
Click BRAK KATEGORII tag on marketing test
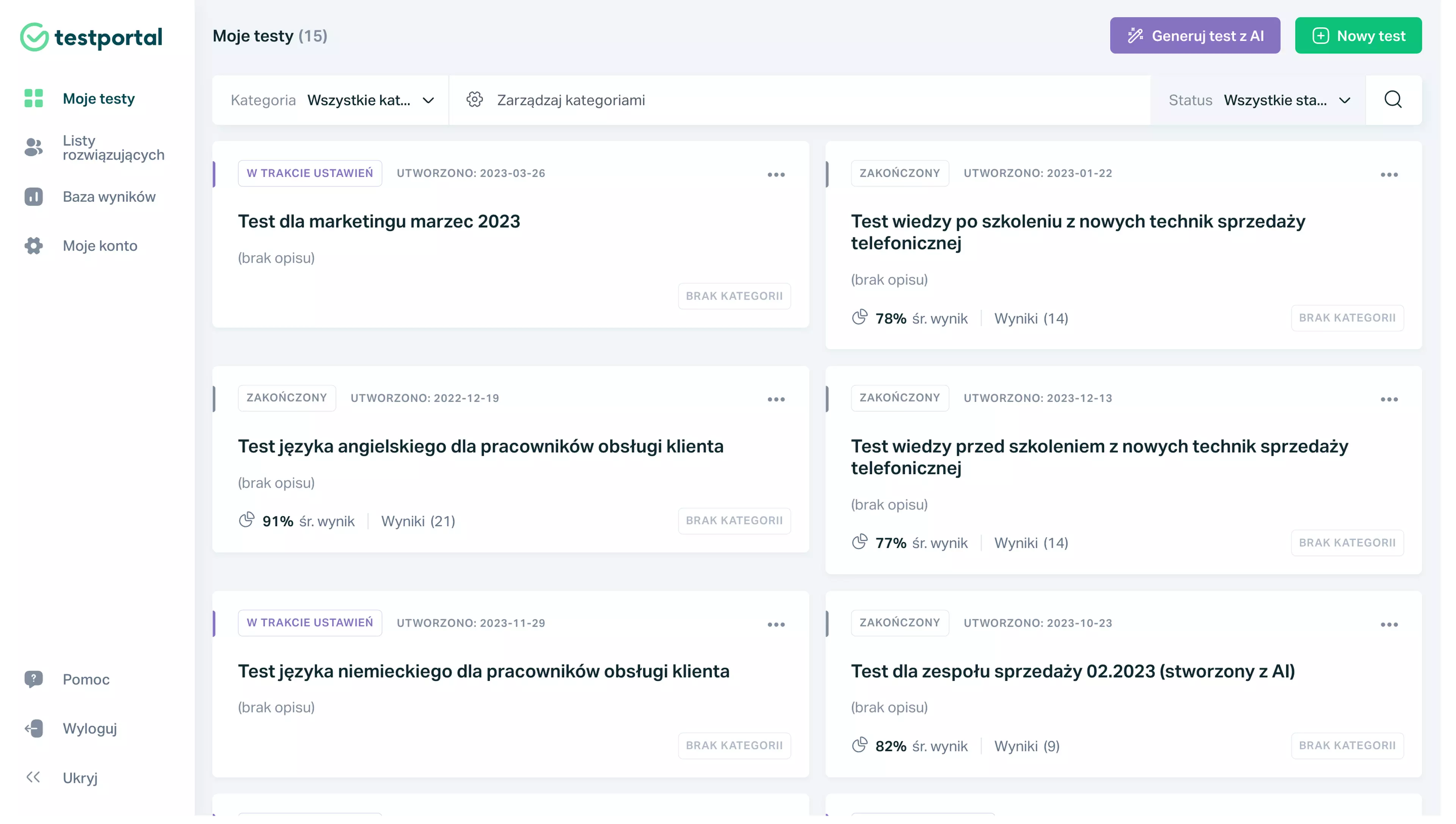tap(735, 296)
